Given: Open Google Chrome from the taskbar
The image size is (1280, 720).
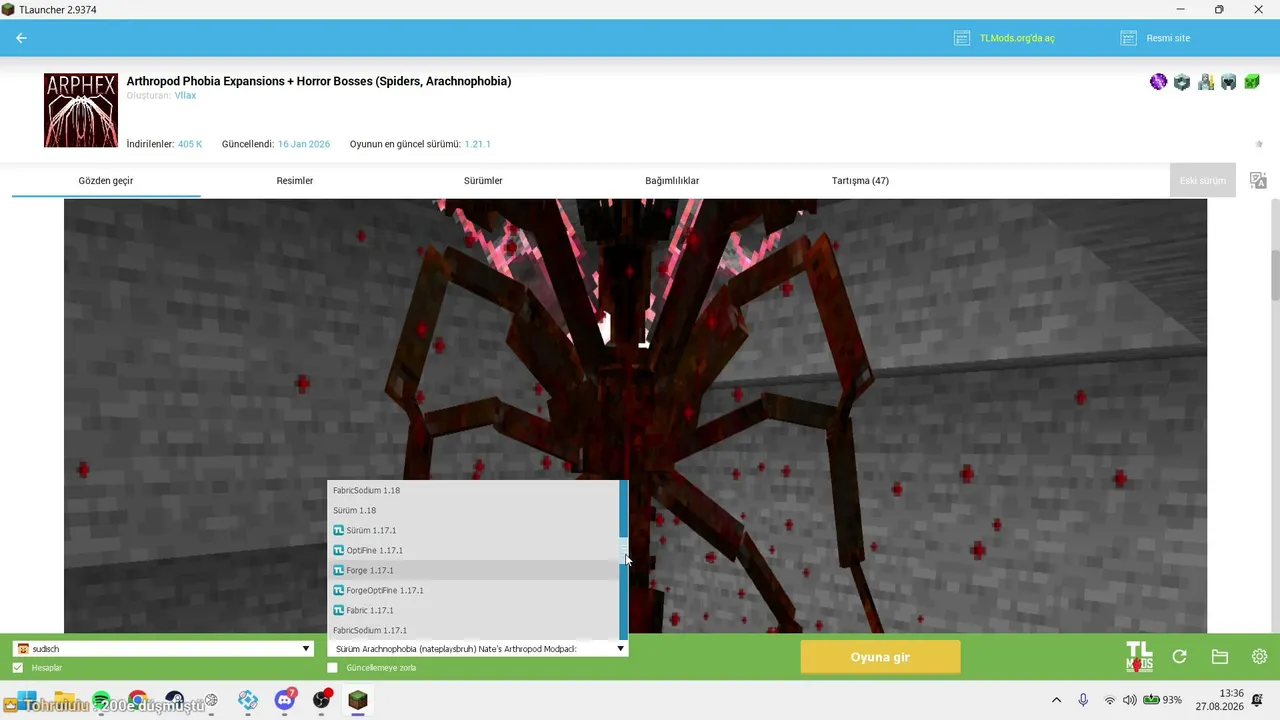Looking at the screenshot, I should click(x=138, y=700).
